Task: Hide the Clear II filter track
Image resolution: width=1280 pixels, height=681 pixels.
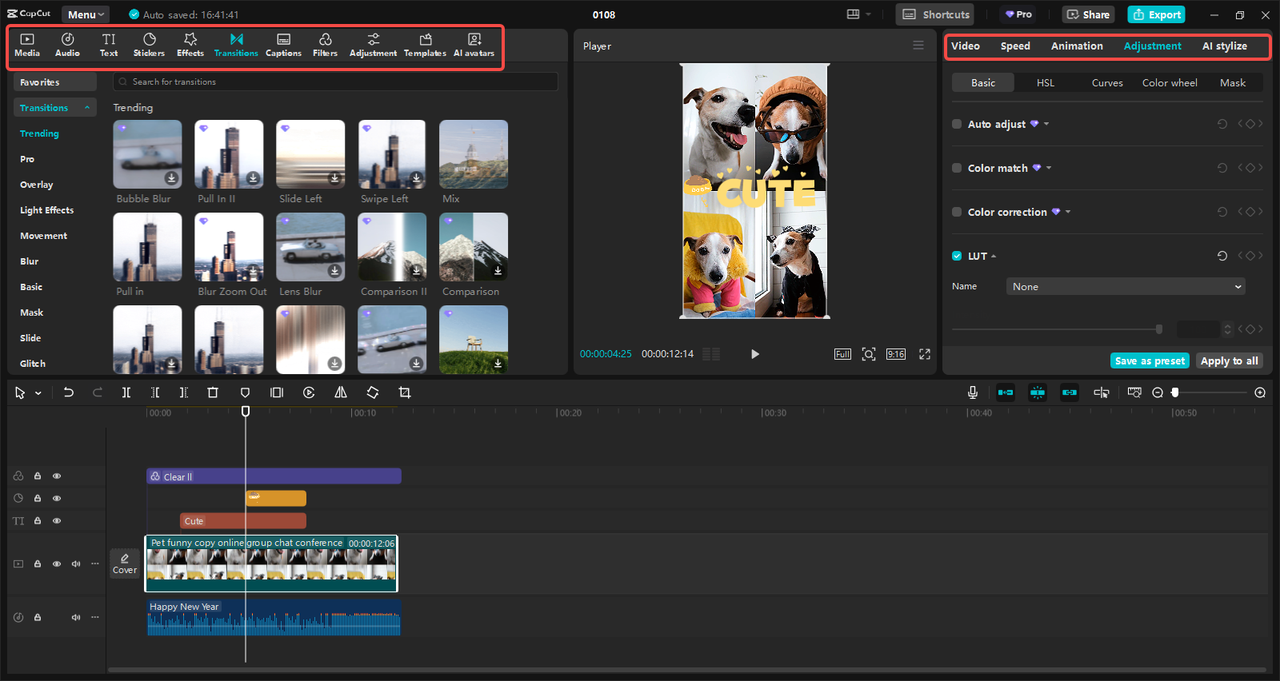Action: click(57, 476)
